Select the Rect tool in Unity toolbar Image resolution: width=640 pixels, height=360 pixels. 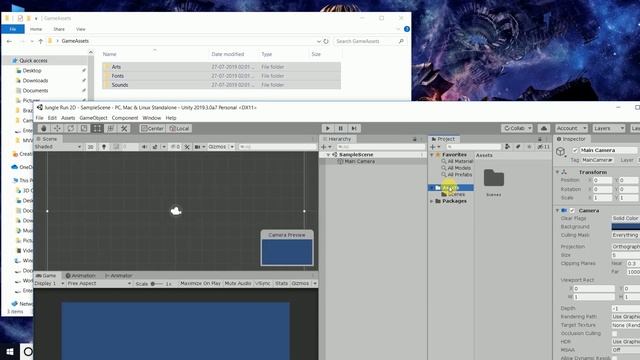97,128
